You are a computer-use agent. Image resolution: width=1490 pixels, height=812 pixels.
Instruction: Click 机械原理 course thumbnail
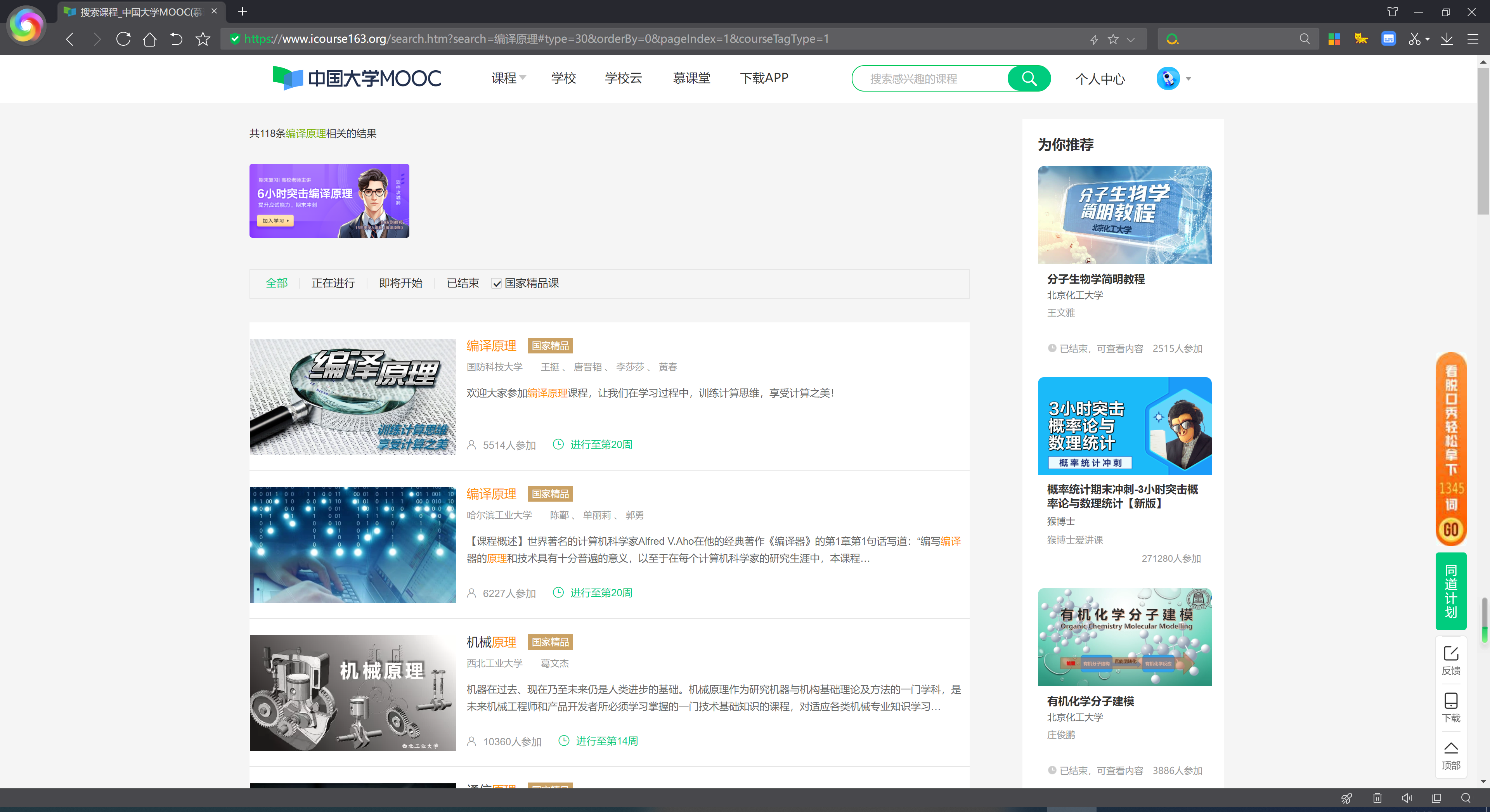point(353,693)
